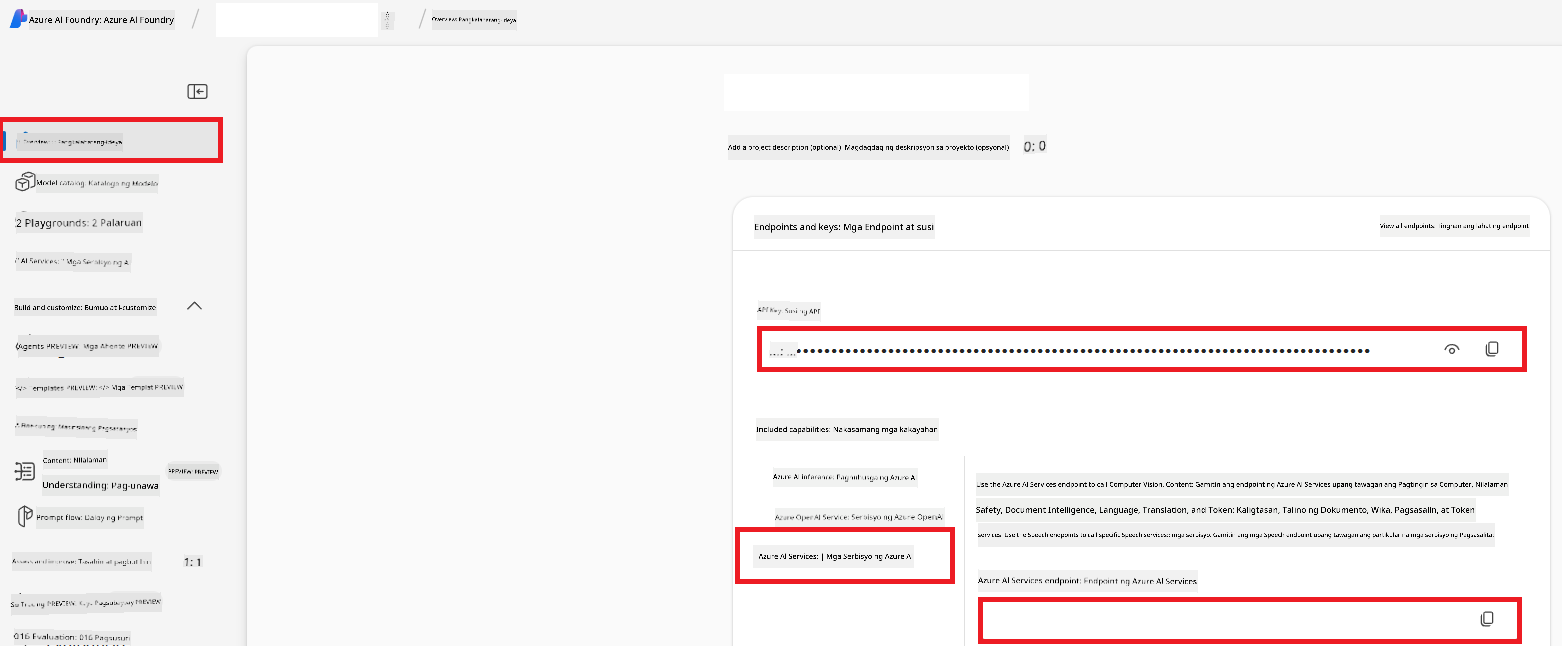1562x646 pixels.
Task: Switch to the Azure AI Inference tab
Action: pos(843,478)
